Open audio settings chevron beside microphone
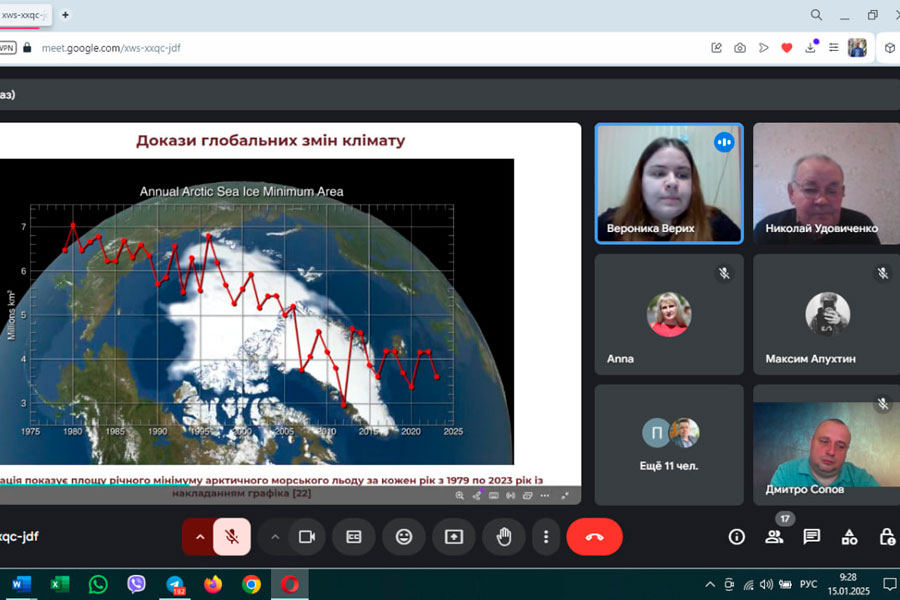 (200, 537)
